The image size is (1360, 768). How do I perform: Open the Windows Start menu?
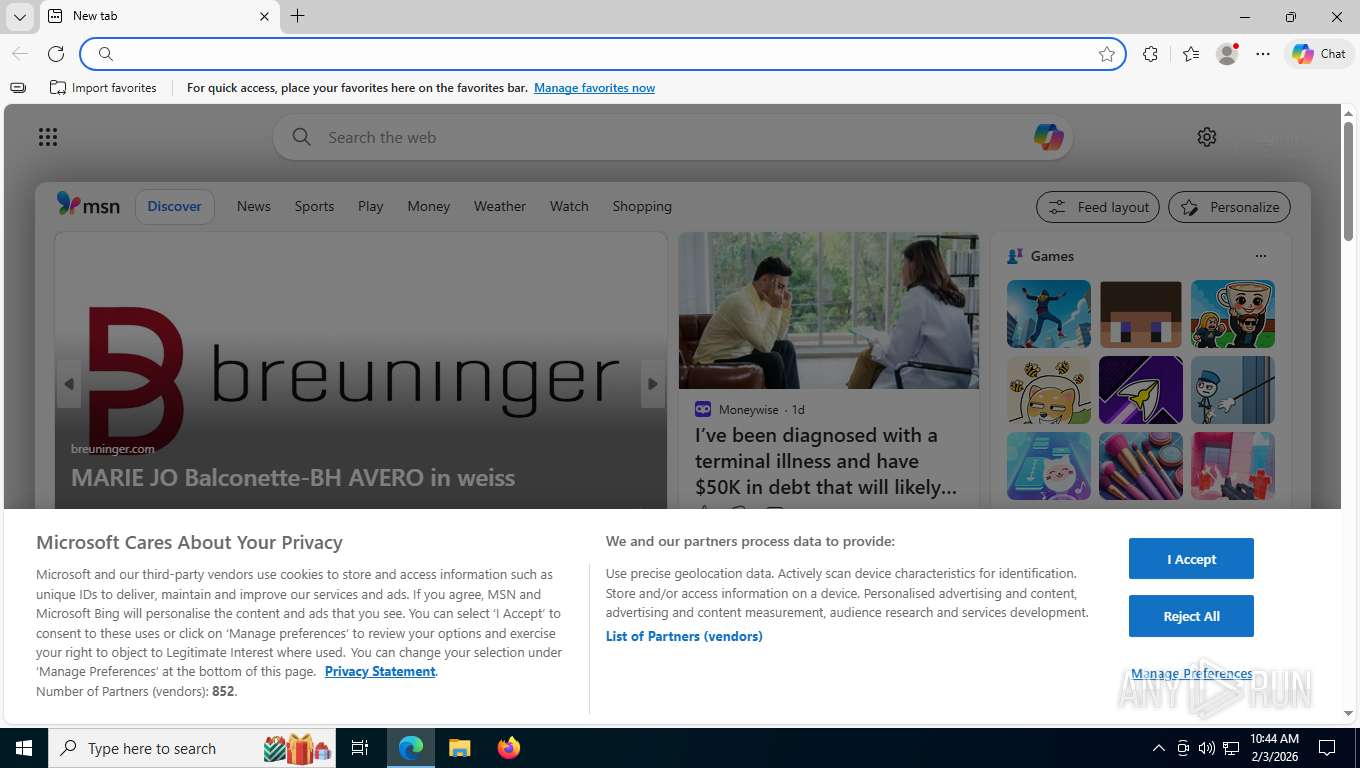23,748
